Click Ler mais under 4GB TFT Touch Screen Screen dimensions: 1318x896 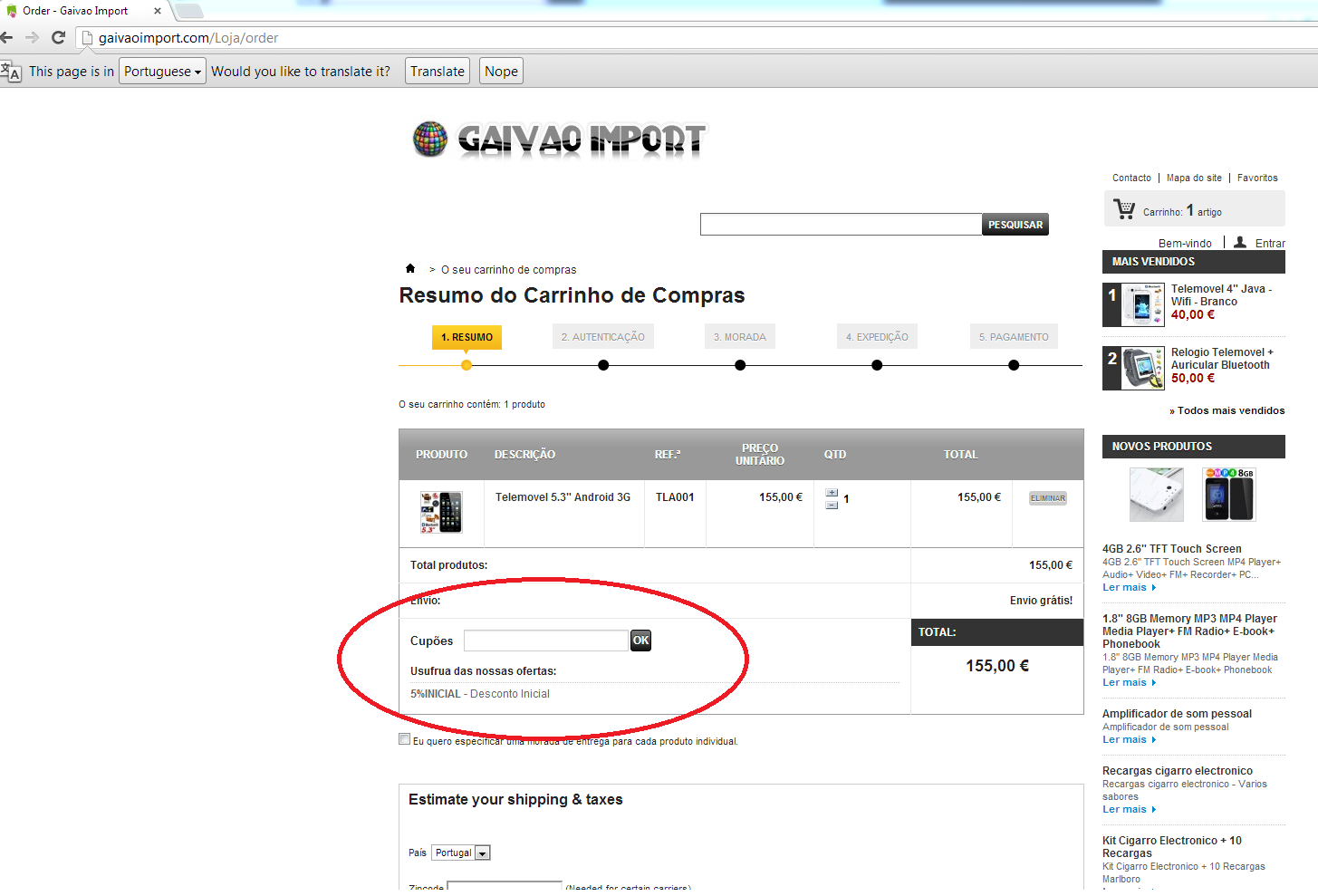(1129, 587)
